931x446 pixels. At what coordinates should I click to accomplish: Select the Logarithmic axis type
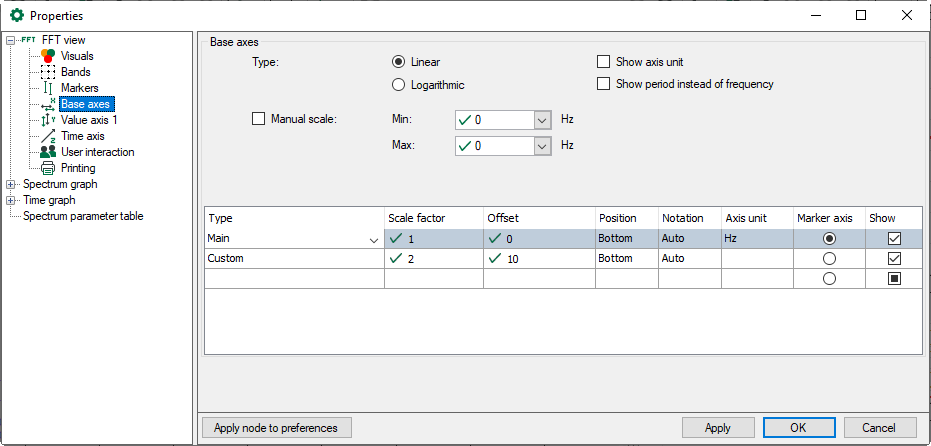(x=399, y=85)
